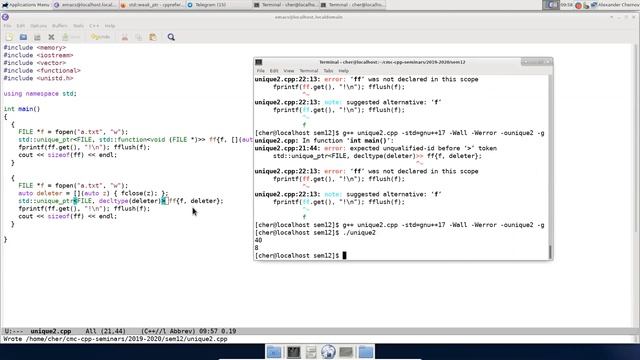Click the 'auto deleter =' line in editor
The image size is (640, 360).
(x=93, y=193)
